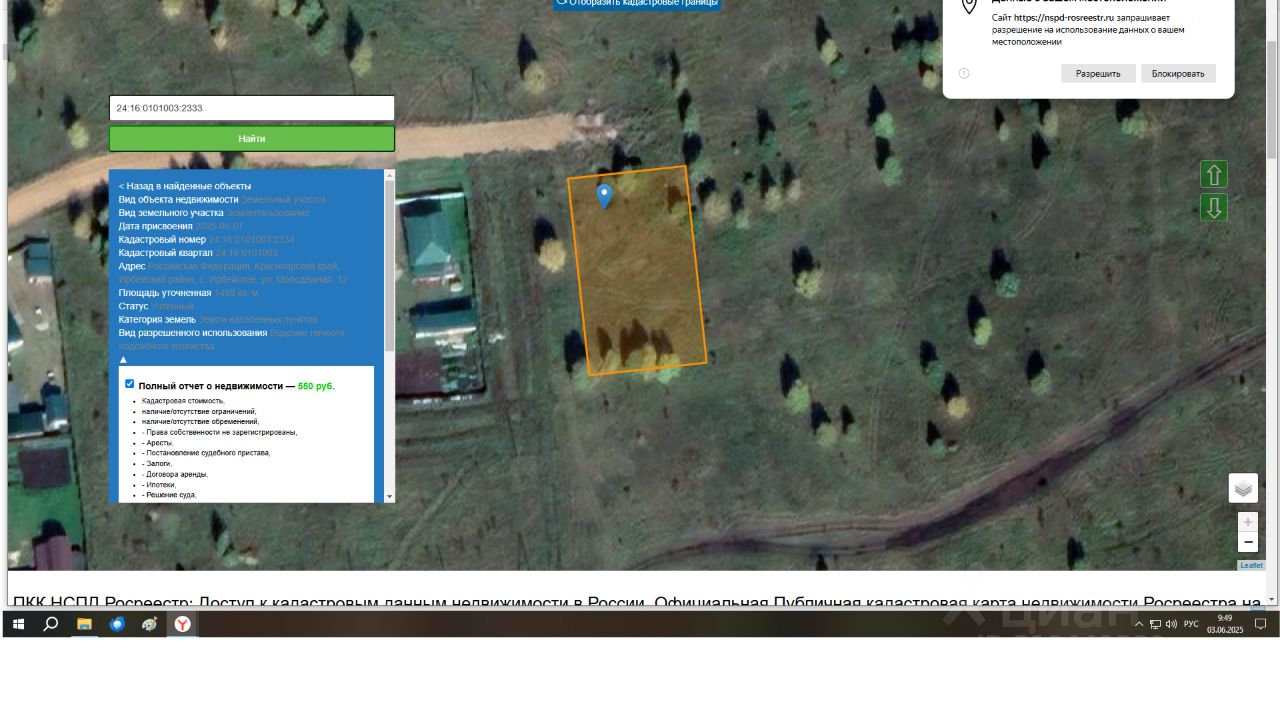1280x720 pixels.
Task: Open the notification center icon
Action: [1261, 624]
